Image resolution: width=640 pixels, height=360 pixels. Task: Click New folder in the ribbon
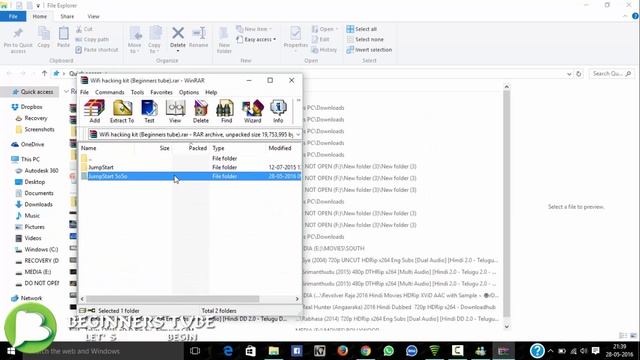coord(224,40)
